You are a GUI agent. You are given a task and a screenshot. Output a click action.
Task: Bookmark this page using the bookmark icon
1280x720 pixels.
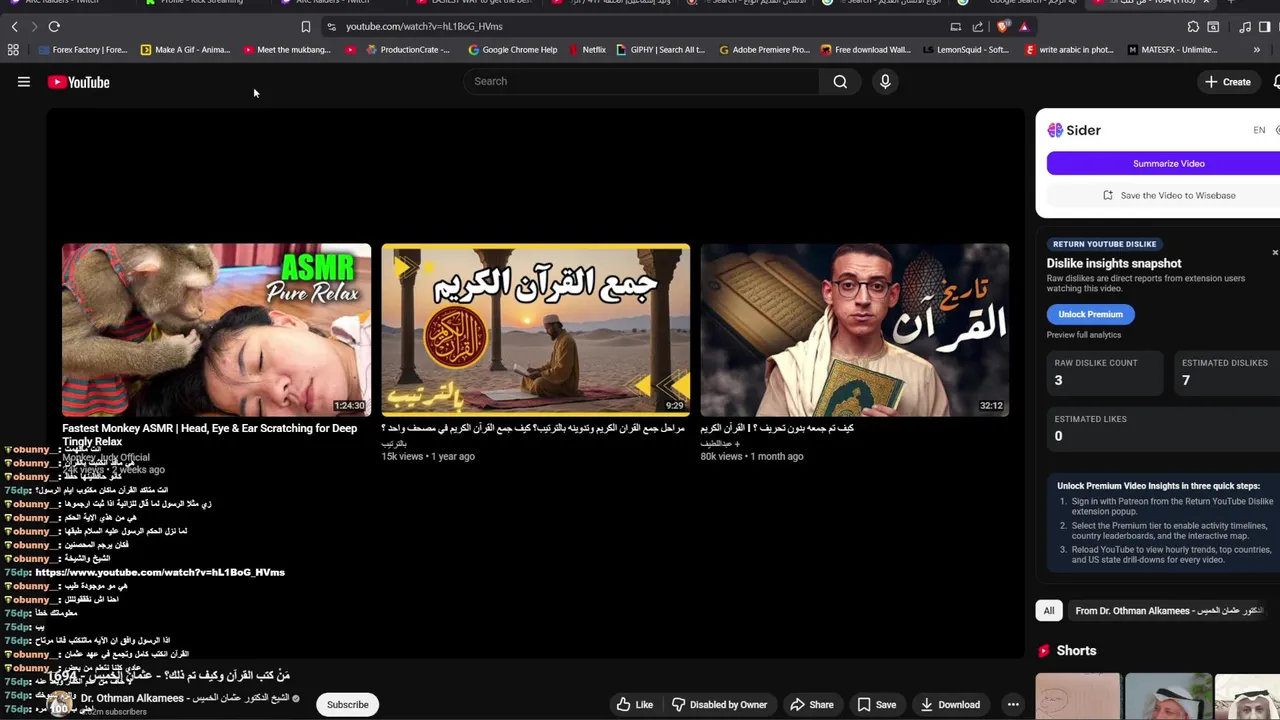(306, 26)
